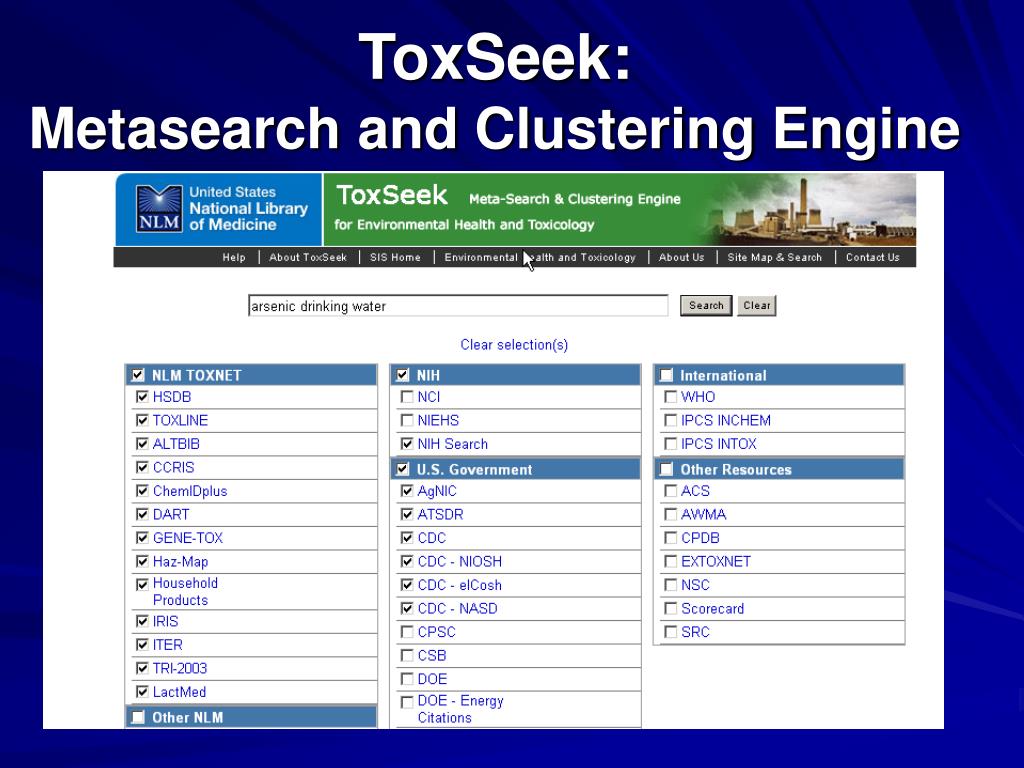The width and height of the screenshot is (1024, 768).
Task: Check the CSB checkbox
Action: click(x=407, y=655)
